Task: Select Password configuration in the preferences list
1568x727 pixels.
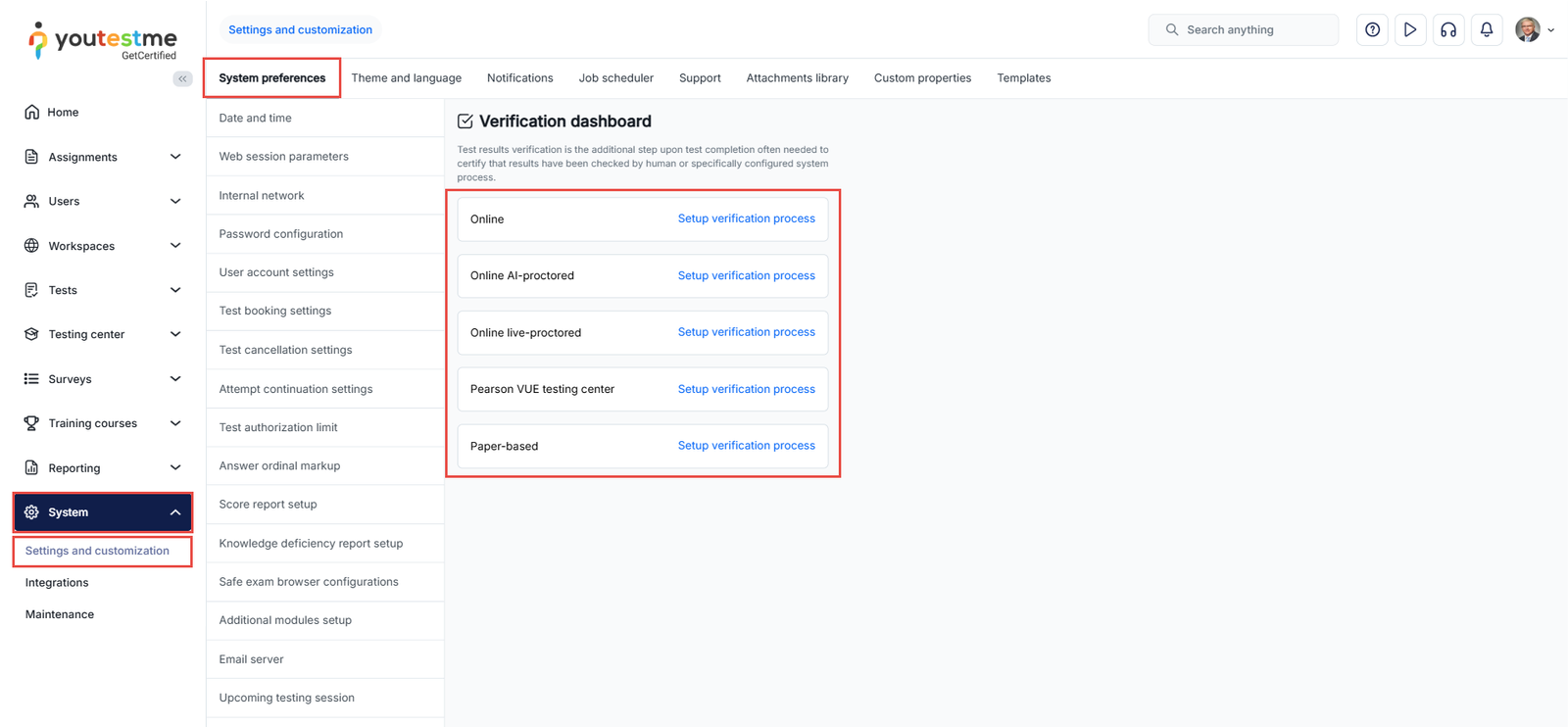Action: click(x=281, y=234)
